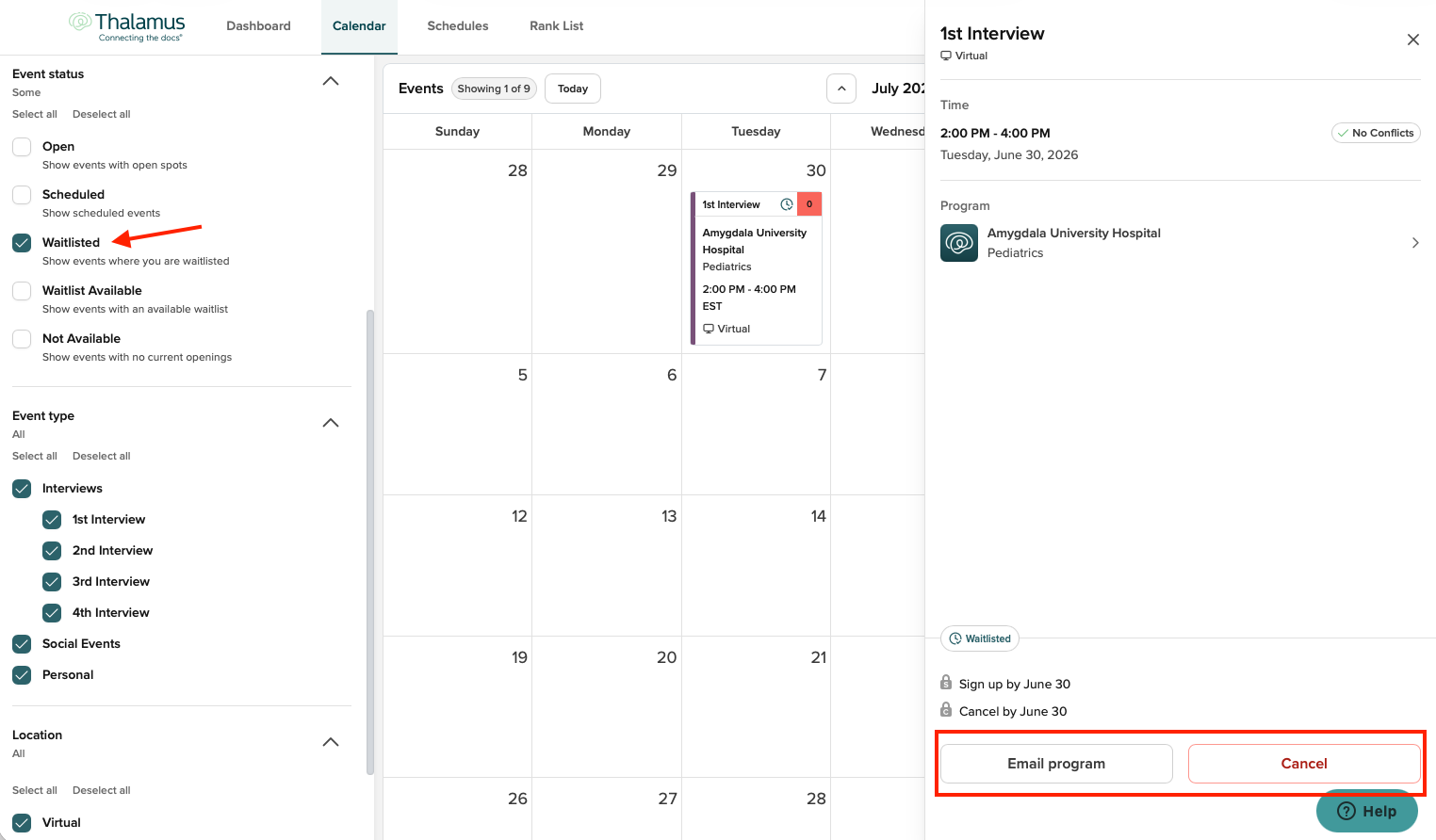The height and width of the screenshot is (840, 1436).
Task: Uncheck the Waitlisted event status checkbox
Action: 22,243
